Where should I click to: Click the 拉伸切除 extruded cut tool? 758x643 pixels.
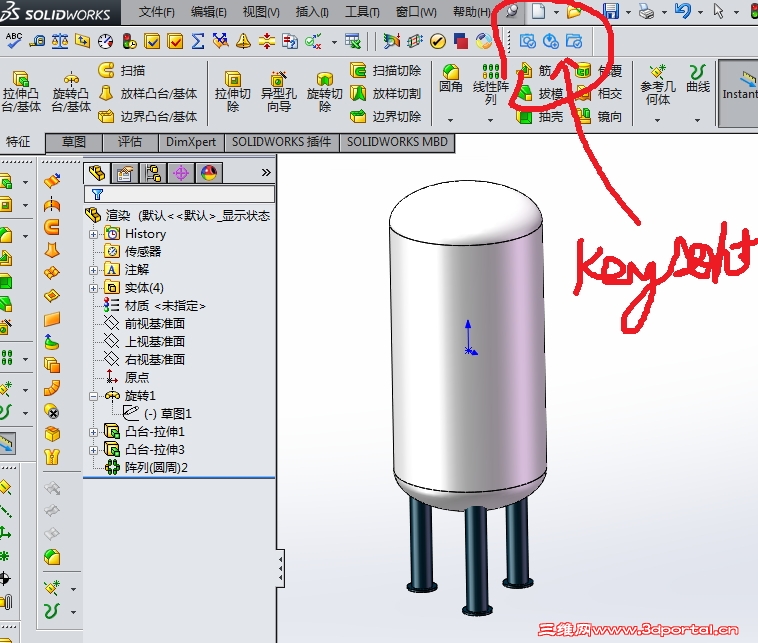pos(233,91)
